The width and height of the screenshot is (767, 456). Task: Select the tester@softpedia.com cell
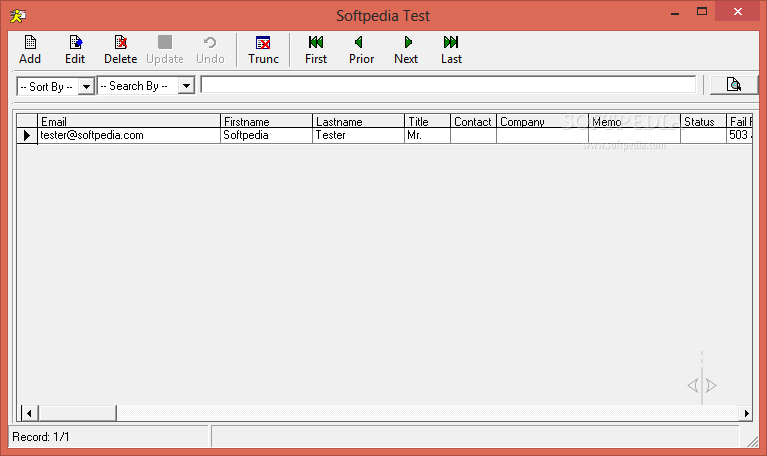pyautogui.click(x=129, y=136)
